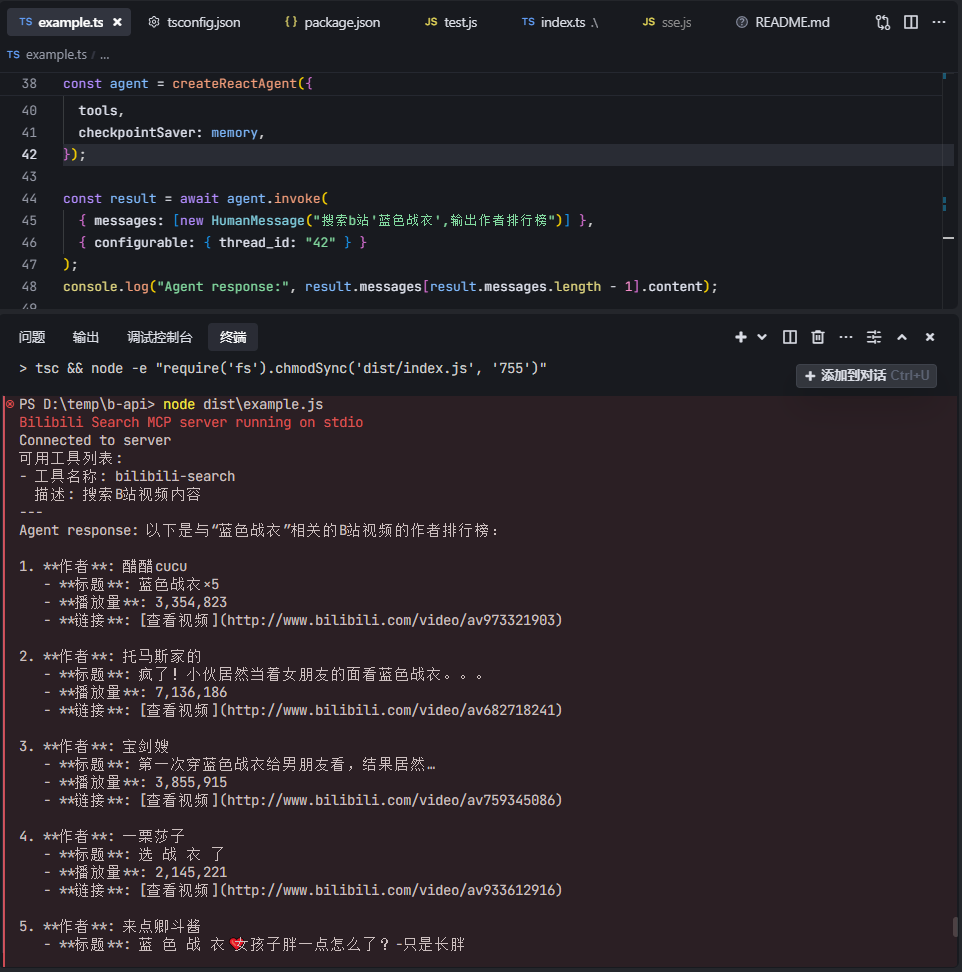
Task: Open the tsconfig.json tab
Action: [195, 22]
